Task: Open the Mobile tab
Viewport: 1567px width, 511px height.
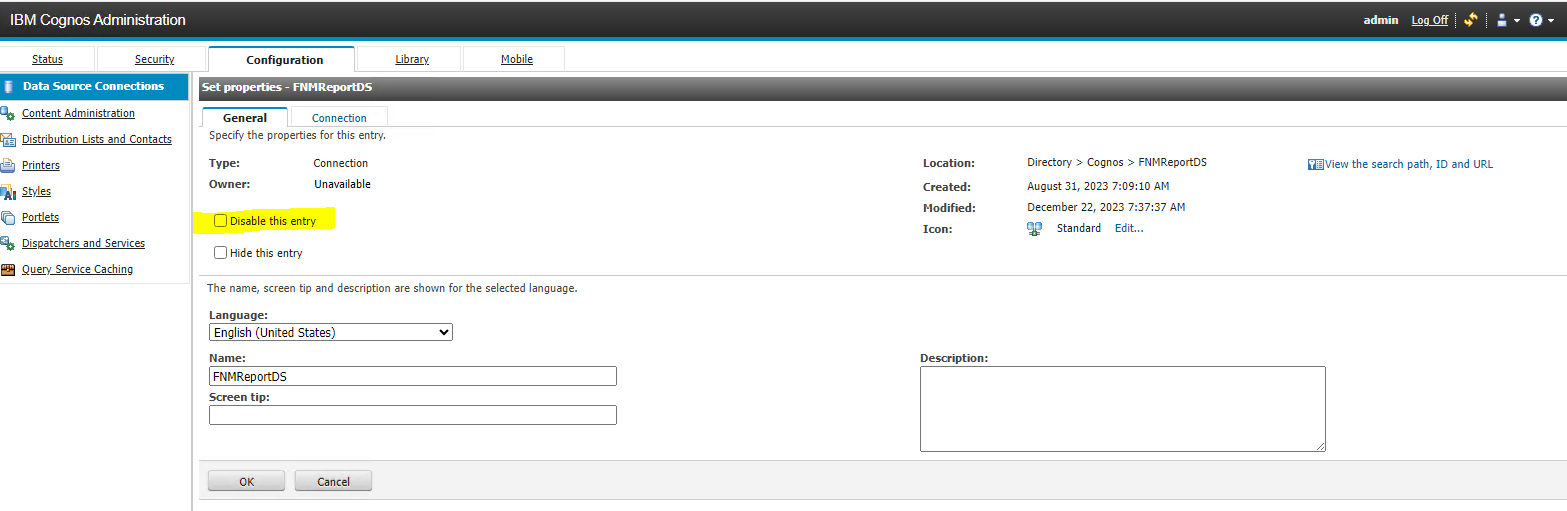Action: pos(517,59)
